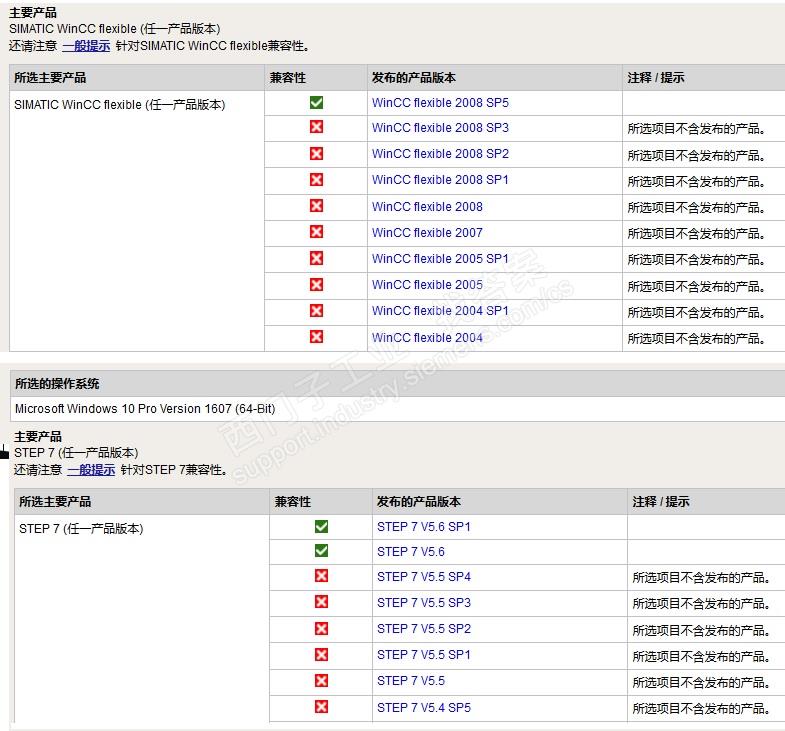
Task: Open the WinCC flexible 2008 SP5 link
Action: click(x=440, y=103)
